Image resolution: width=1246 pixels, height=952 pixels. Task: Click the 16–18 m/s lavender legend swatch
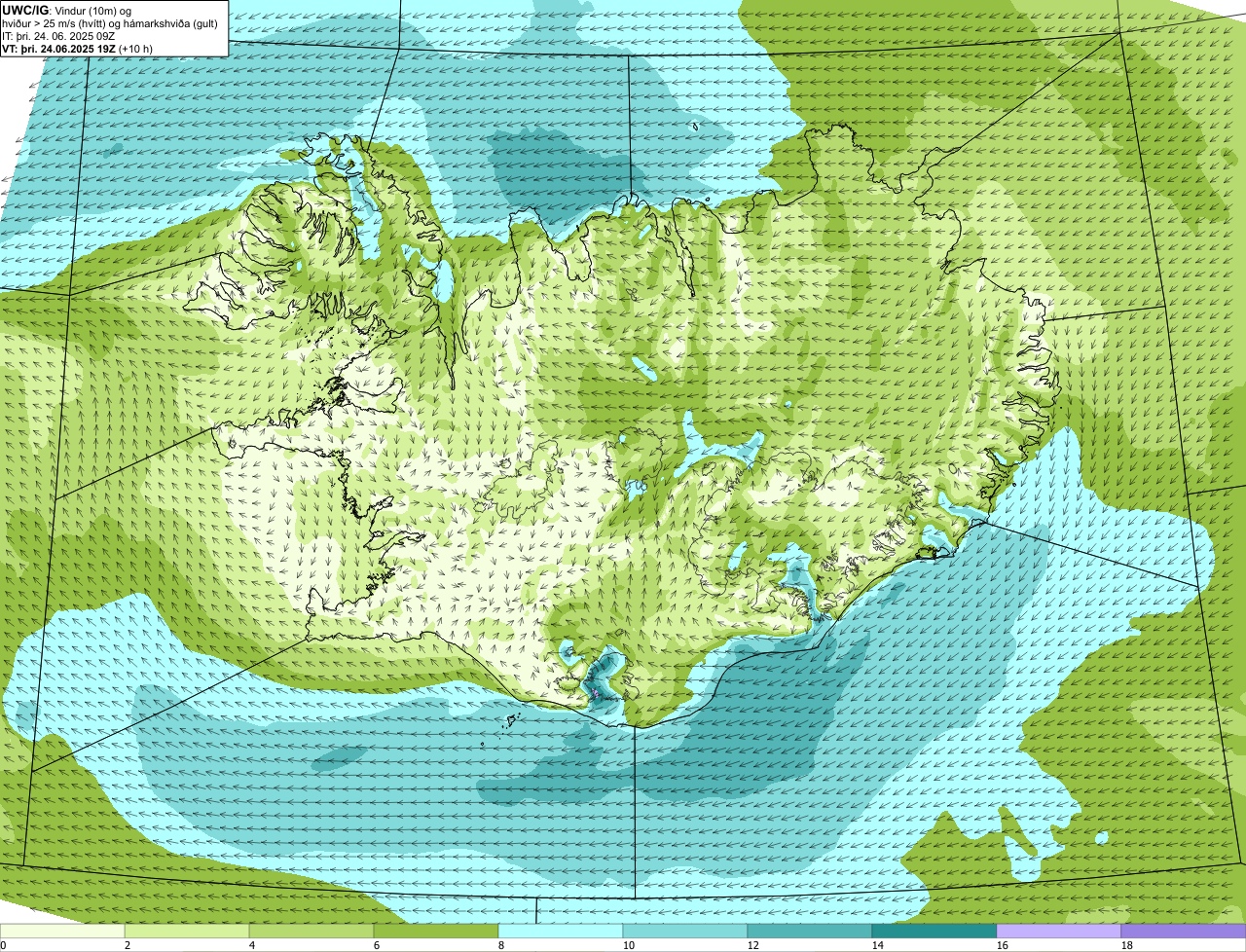tap(1059, 932)
